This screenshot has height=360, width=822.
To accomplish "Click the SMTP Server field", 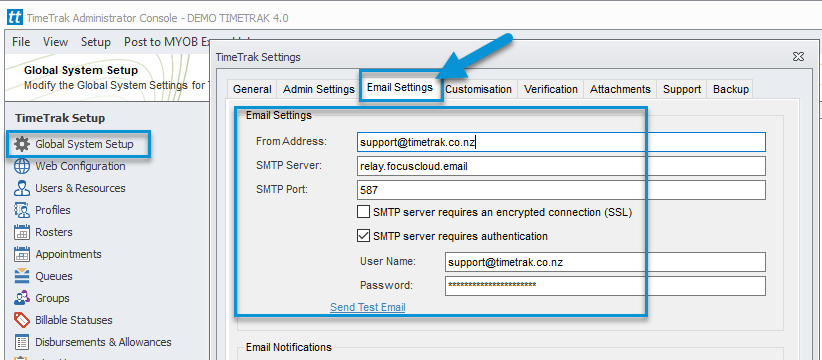I will click(561, 166).
